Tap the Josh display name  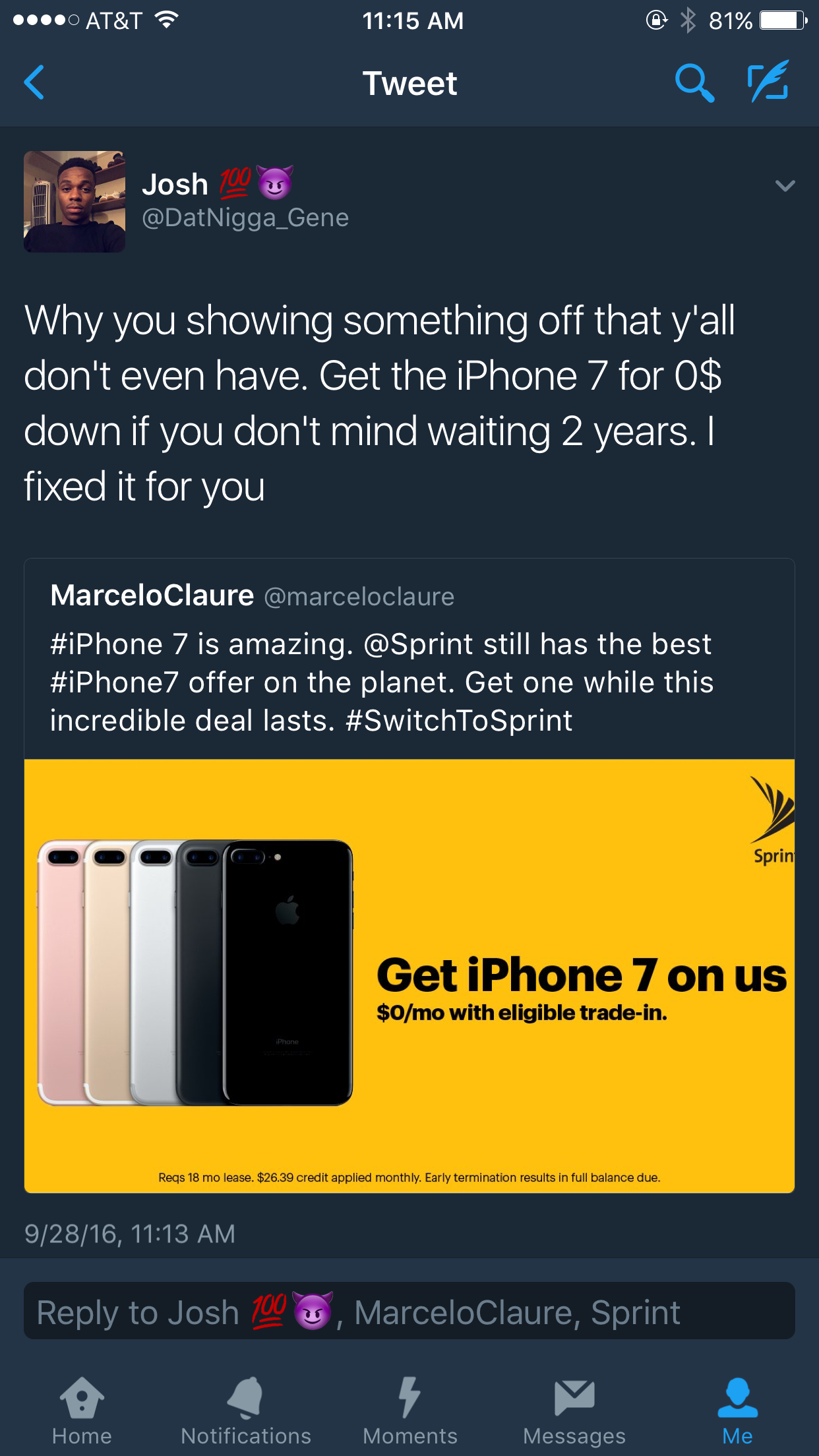coord(175,184)
